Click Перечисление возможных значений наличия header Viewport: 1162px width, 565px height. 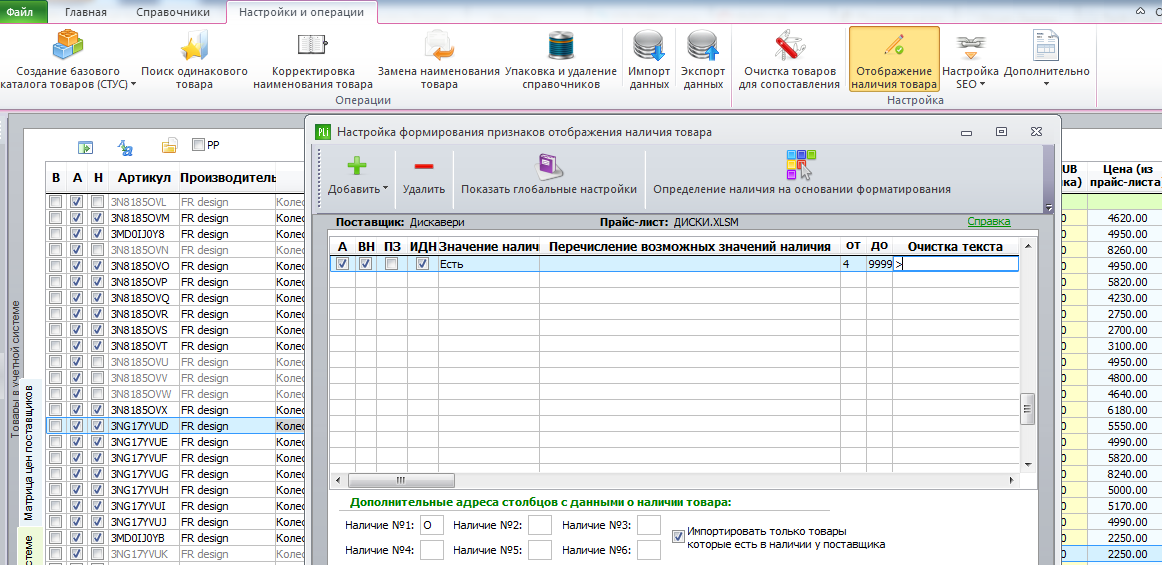click(690, 246)
